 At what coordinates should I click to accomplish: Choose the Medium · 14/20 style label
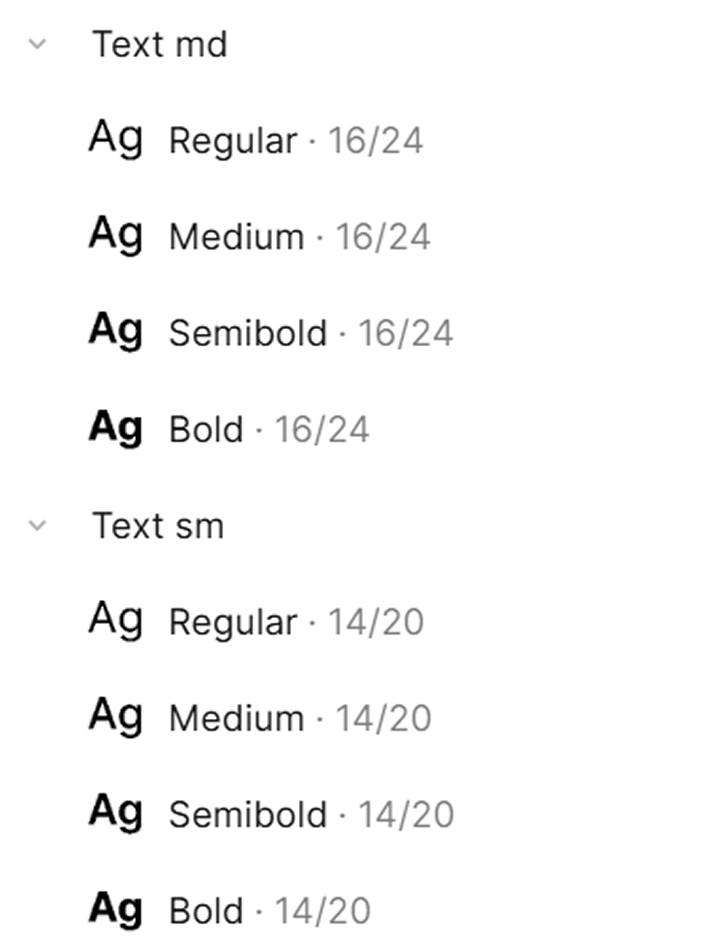300,718
